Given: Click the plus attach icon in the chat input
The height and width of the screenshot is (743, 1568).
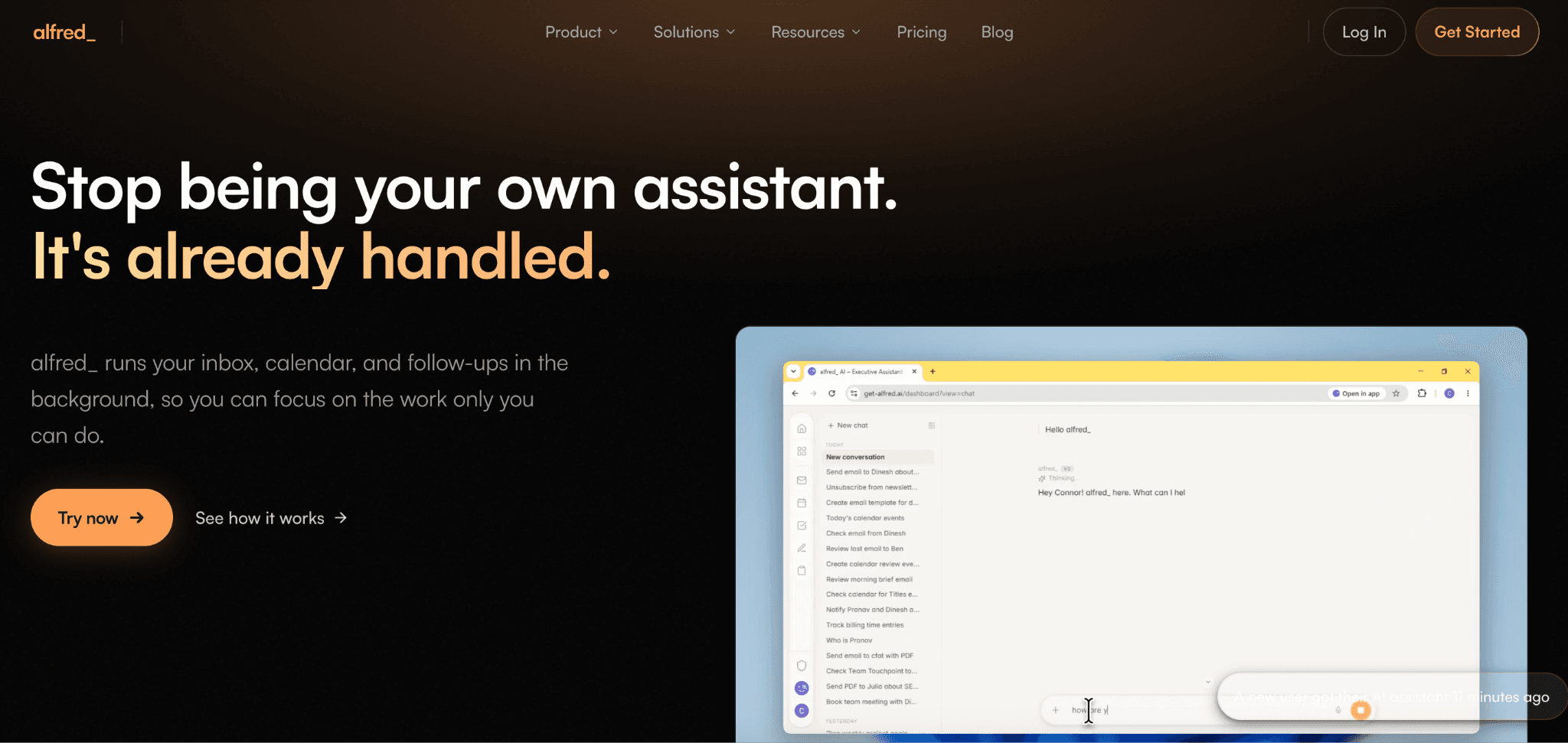Looking at the screenshot, I should tap(1056, 710).
